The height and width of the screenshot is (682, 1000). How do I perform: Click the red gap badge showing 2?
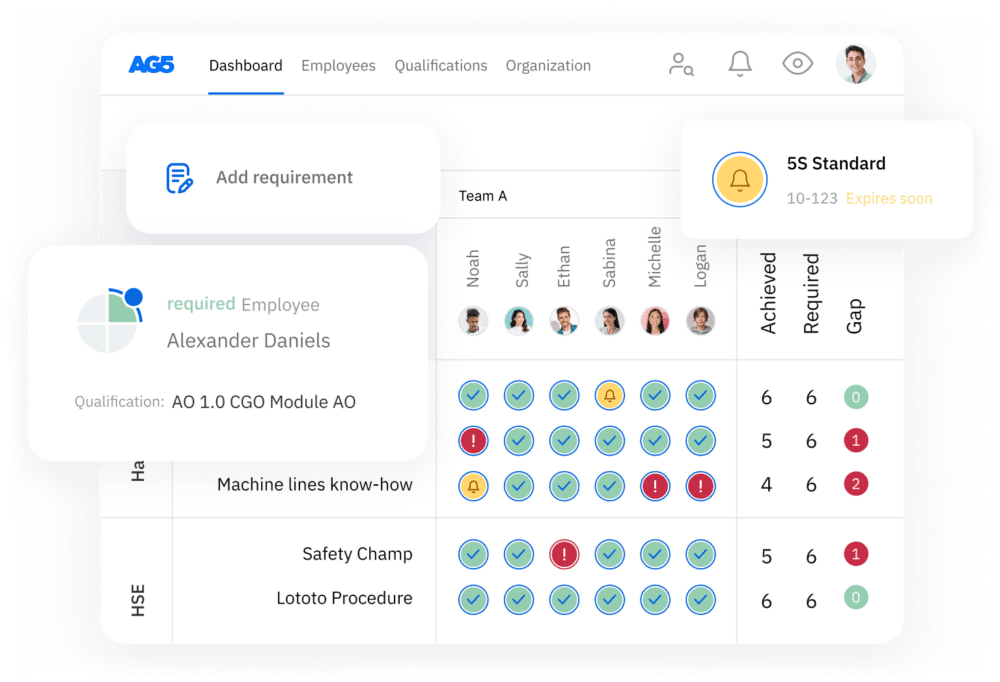pyautogui.click(x=856, y=484)
